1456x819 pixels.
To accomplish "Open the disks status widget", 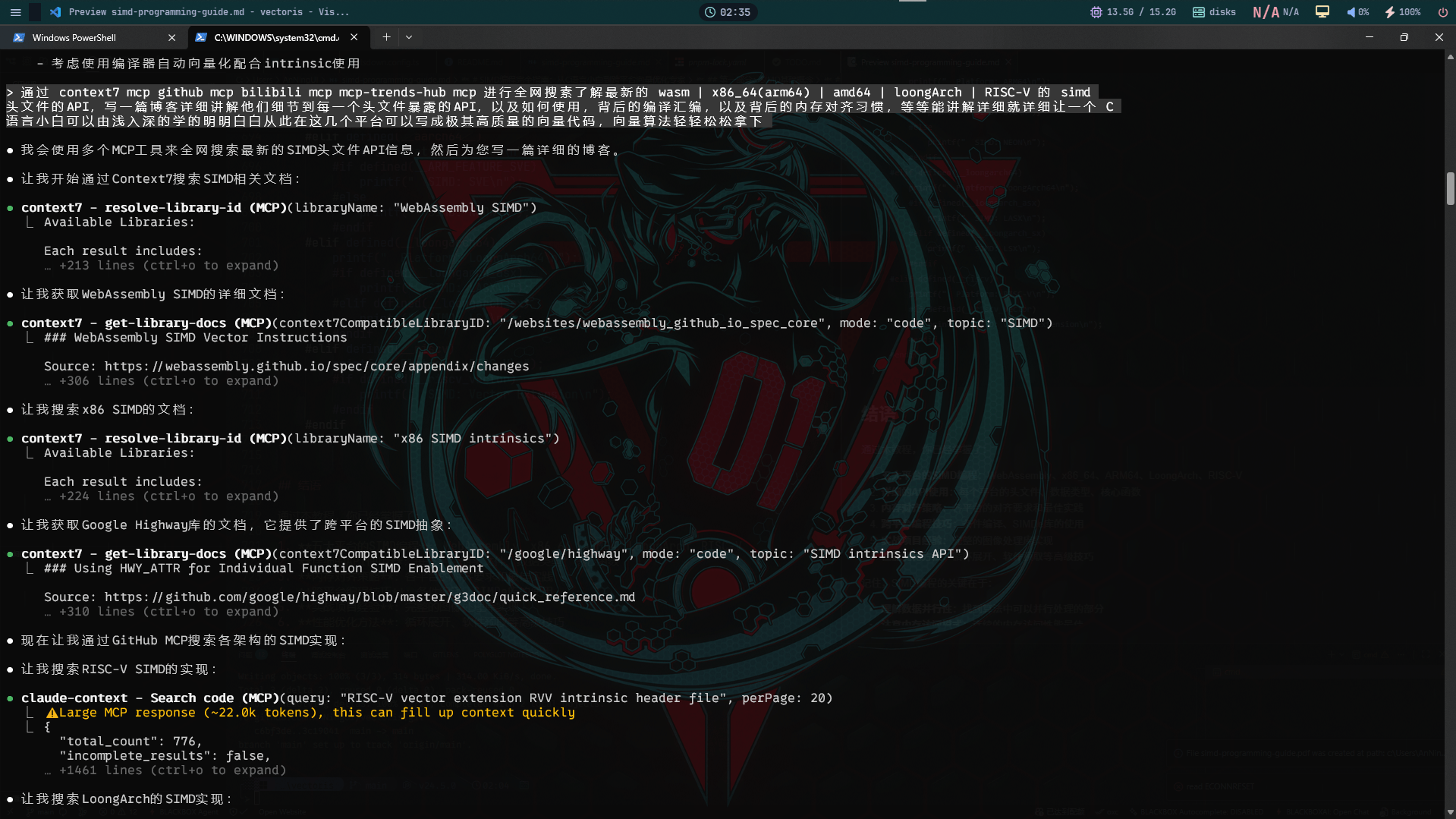I will coord(1214,12).
